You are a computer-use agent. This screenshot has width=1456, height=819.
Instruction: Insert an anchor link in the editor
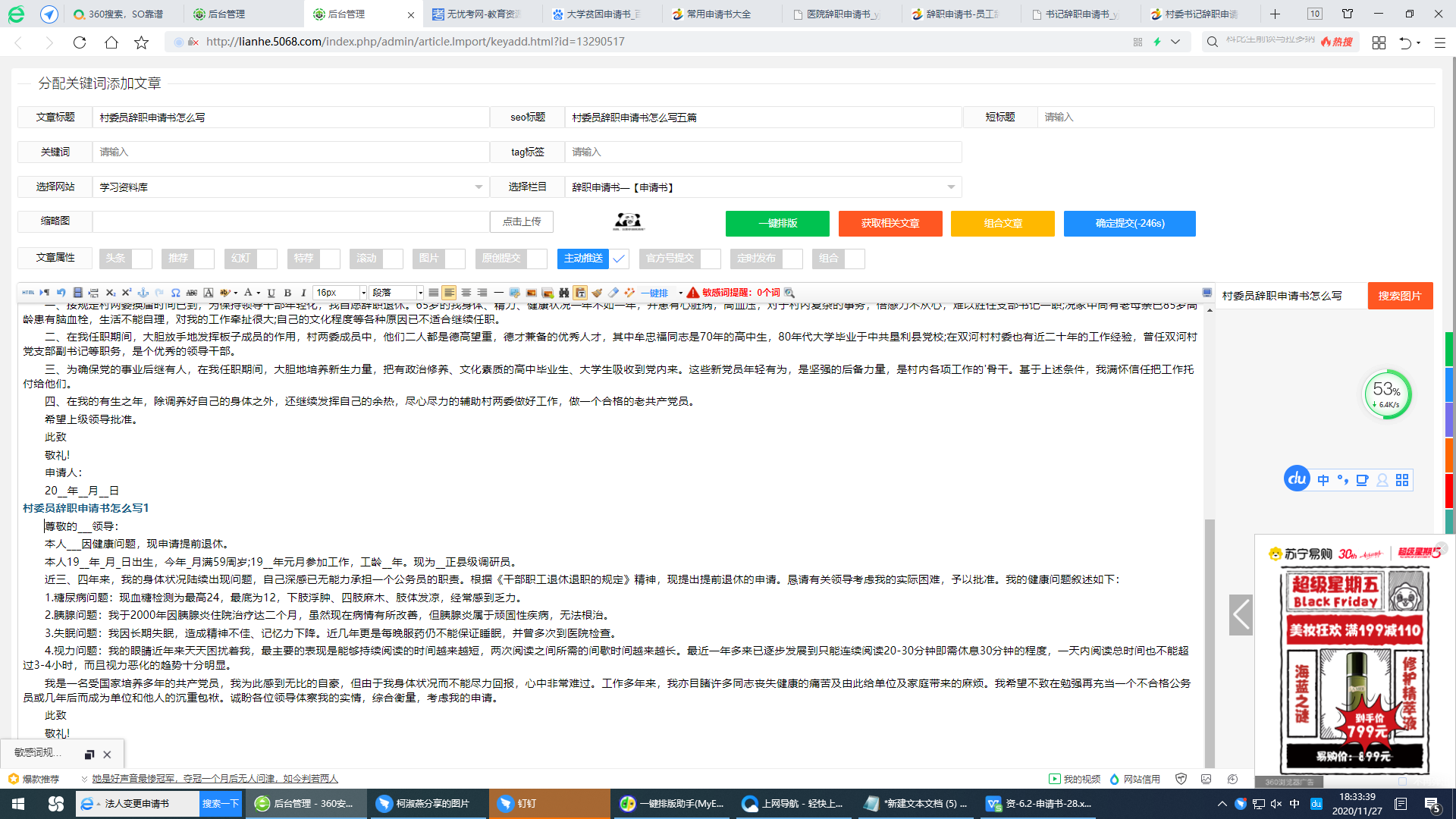tap(144, 293)
